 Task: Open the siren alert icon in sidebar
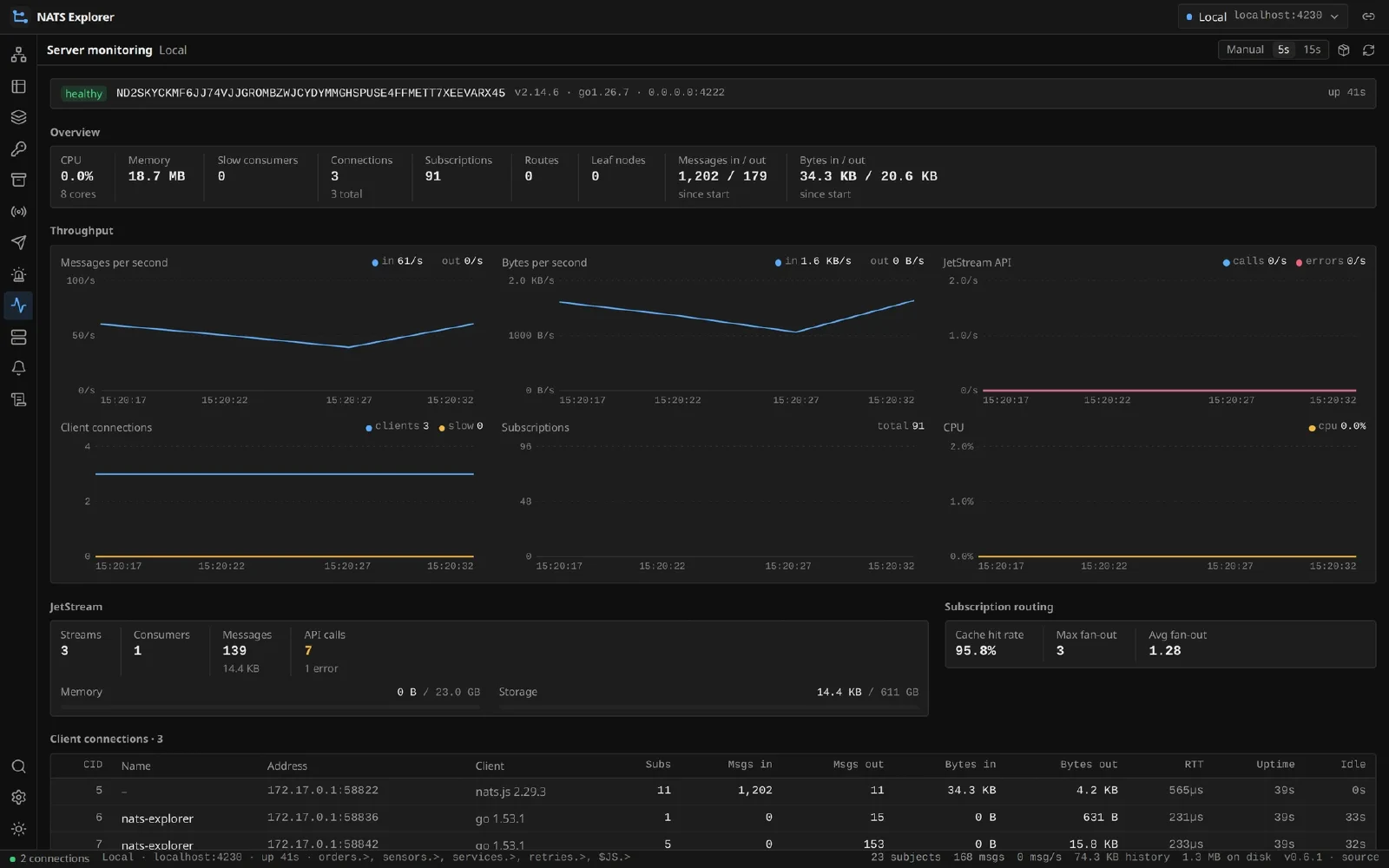tap(18, 275)
